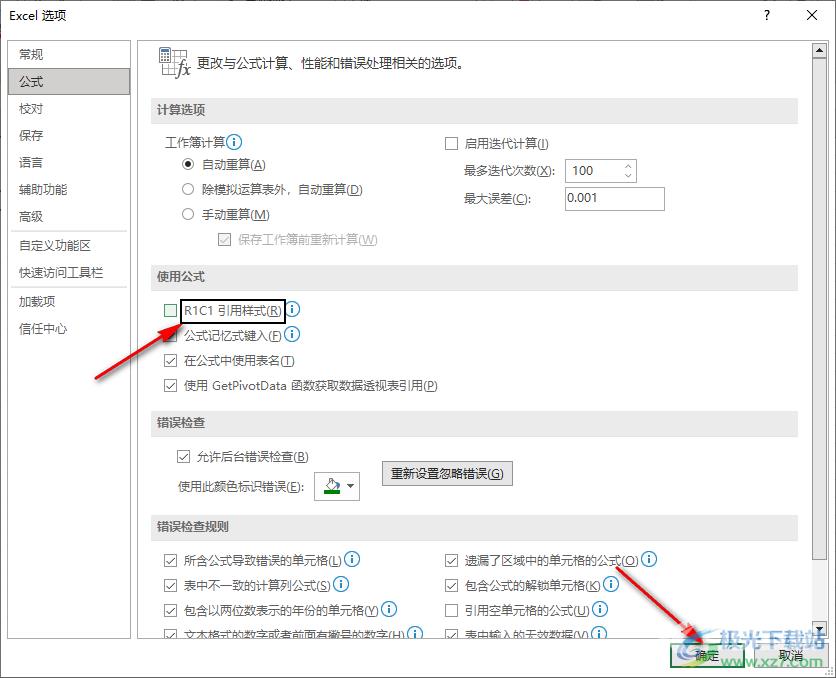Viewport: 836px width, 678px height.
Task: Toggle 包含公式的解锁单元格 checkbox
Action: 451,585
